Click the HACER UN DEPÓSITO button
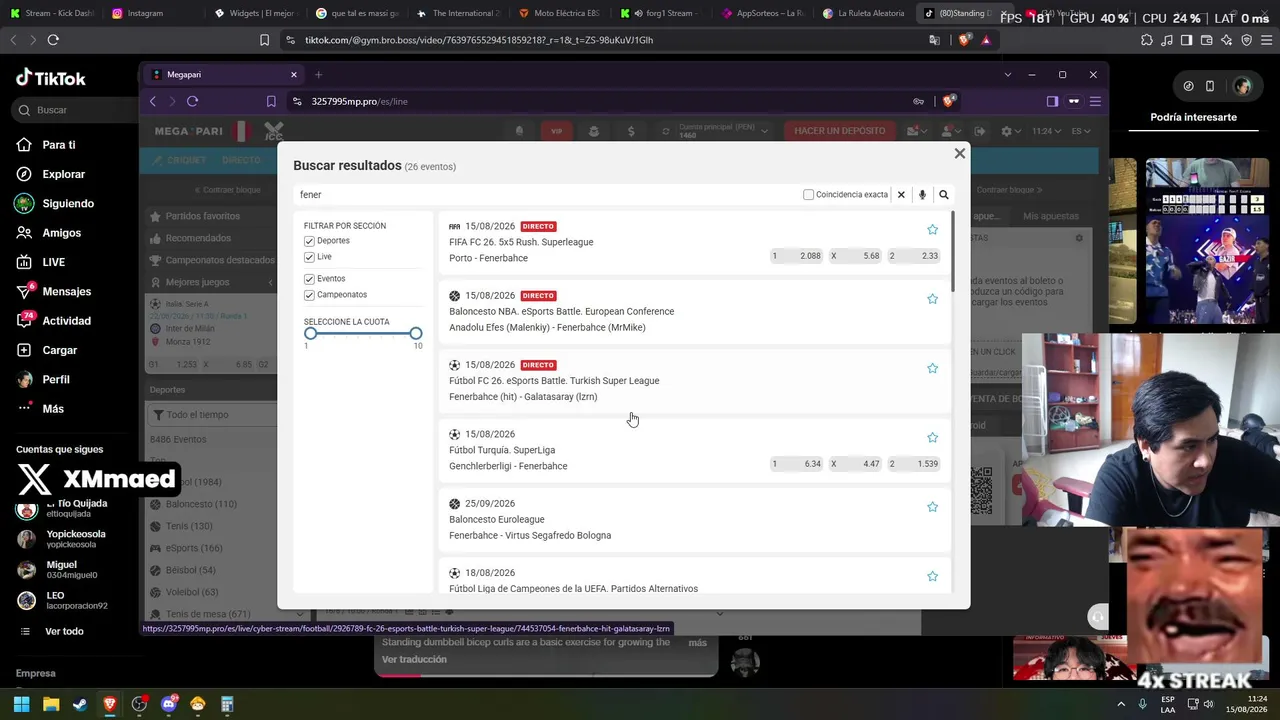The height and width of the screenshot is (720, 1280). tap(840, 131)
